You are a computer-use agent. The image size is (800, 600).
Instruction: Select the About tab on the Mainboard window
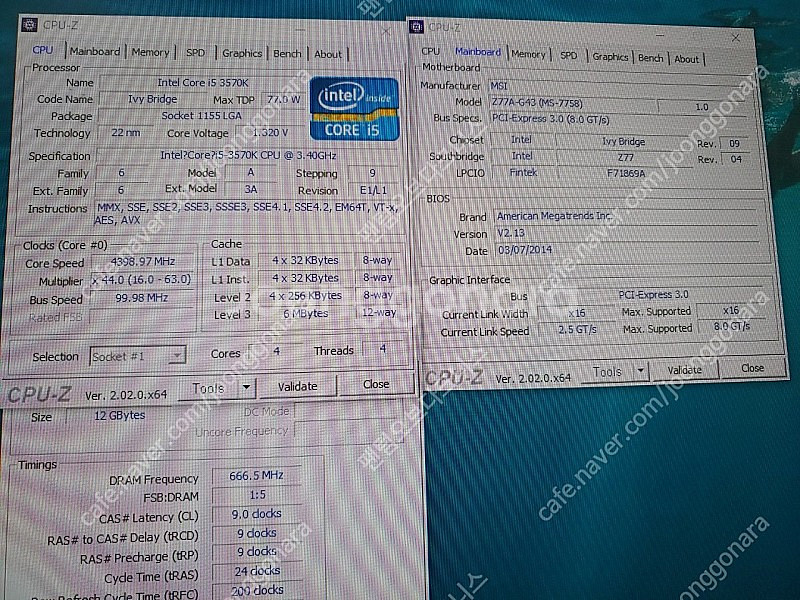(x=686, y=58)
